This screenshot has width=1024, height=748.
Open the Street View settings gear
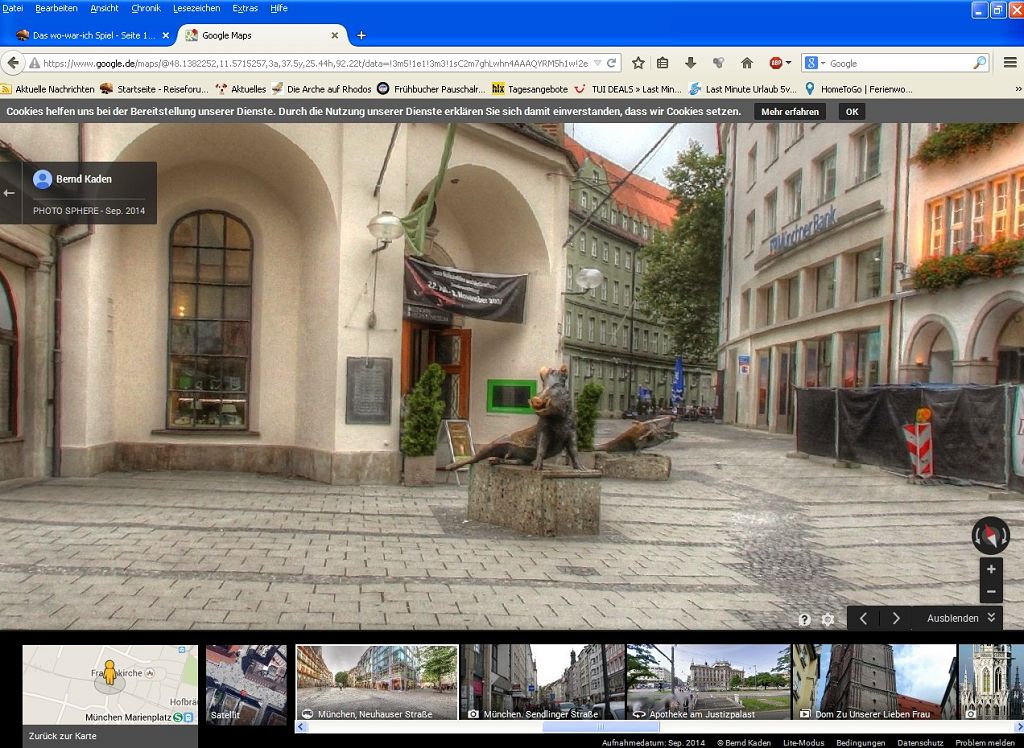[x=827, y=620]
